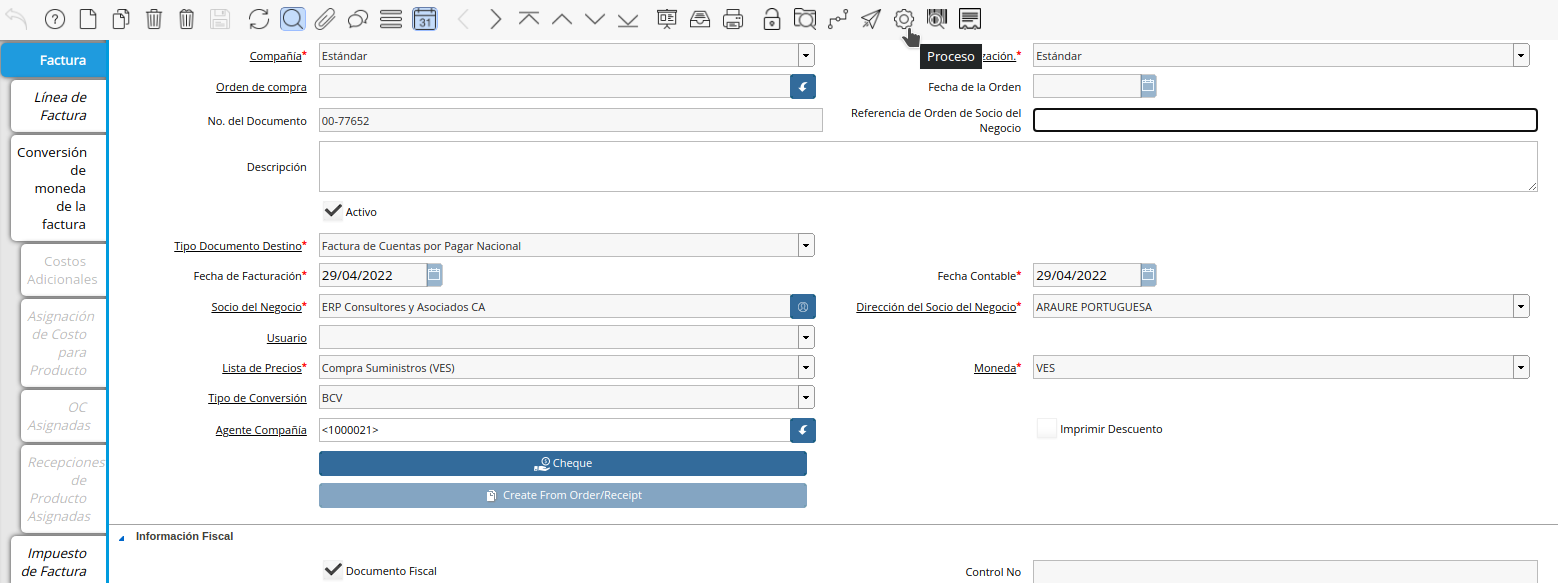The width and height of the screenshot is (1558, 583).
Task: Open the Socio del Negocio search button
Action: pyautogui.click(x=803, y=307)
